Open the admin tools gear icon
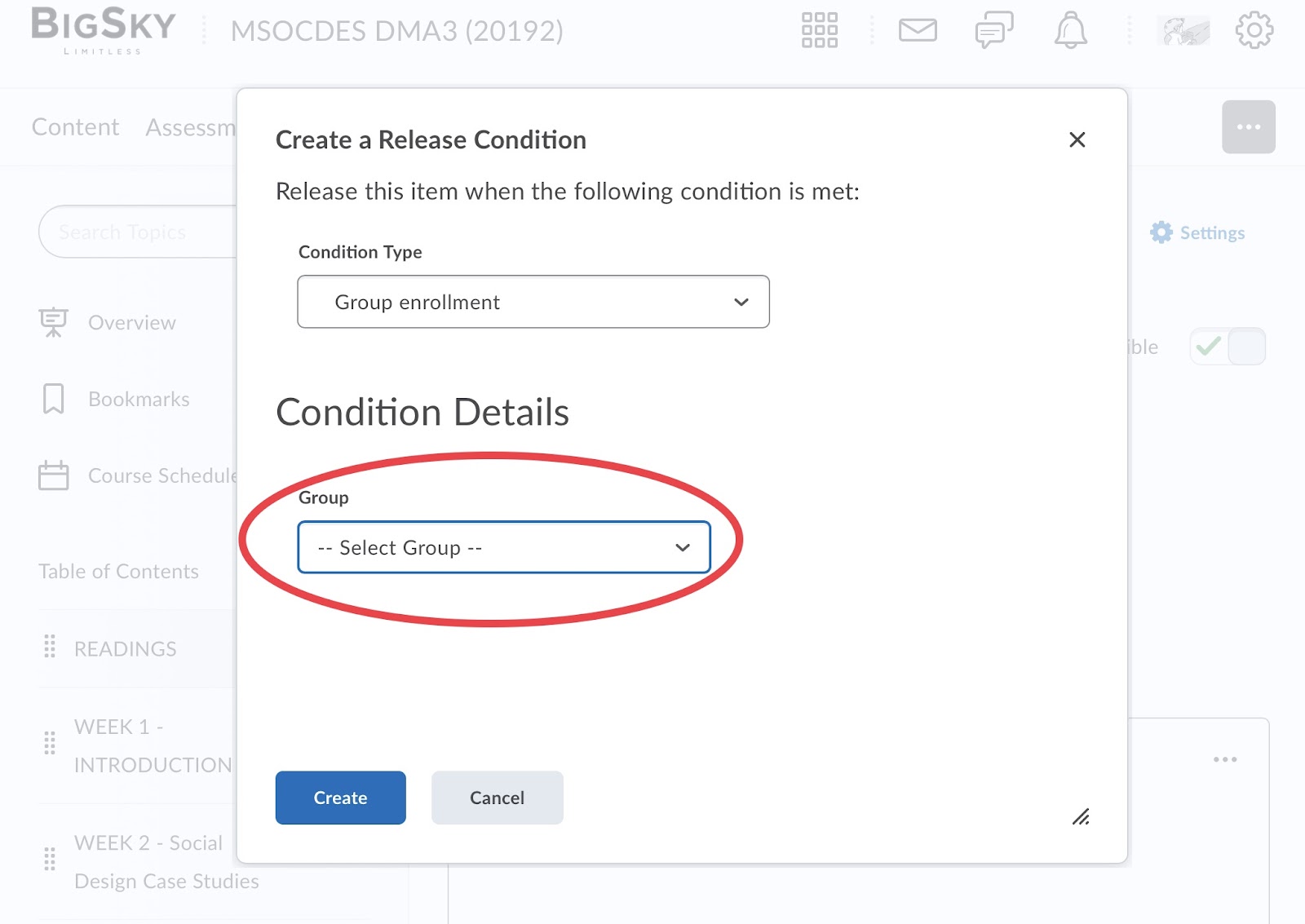The height and width of the screenshot is (924, 1305). 1254,30
